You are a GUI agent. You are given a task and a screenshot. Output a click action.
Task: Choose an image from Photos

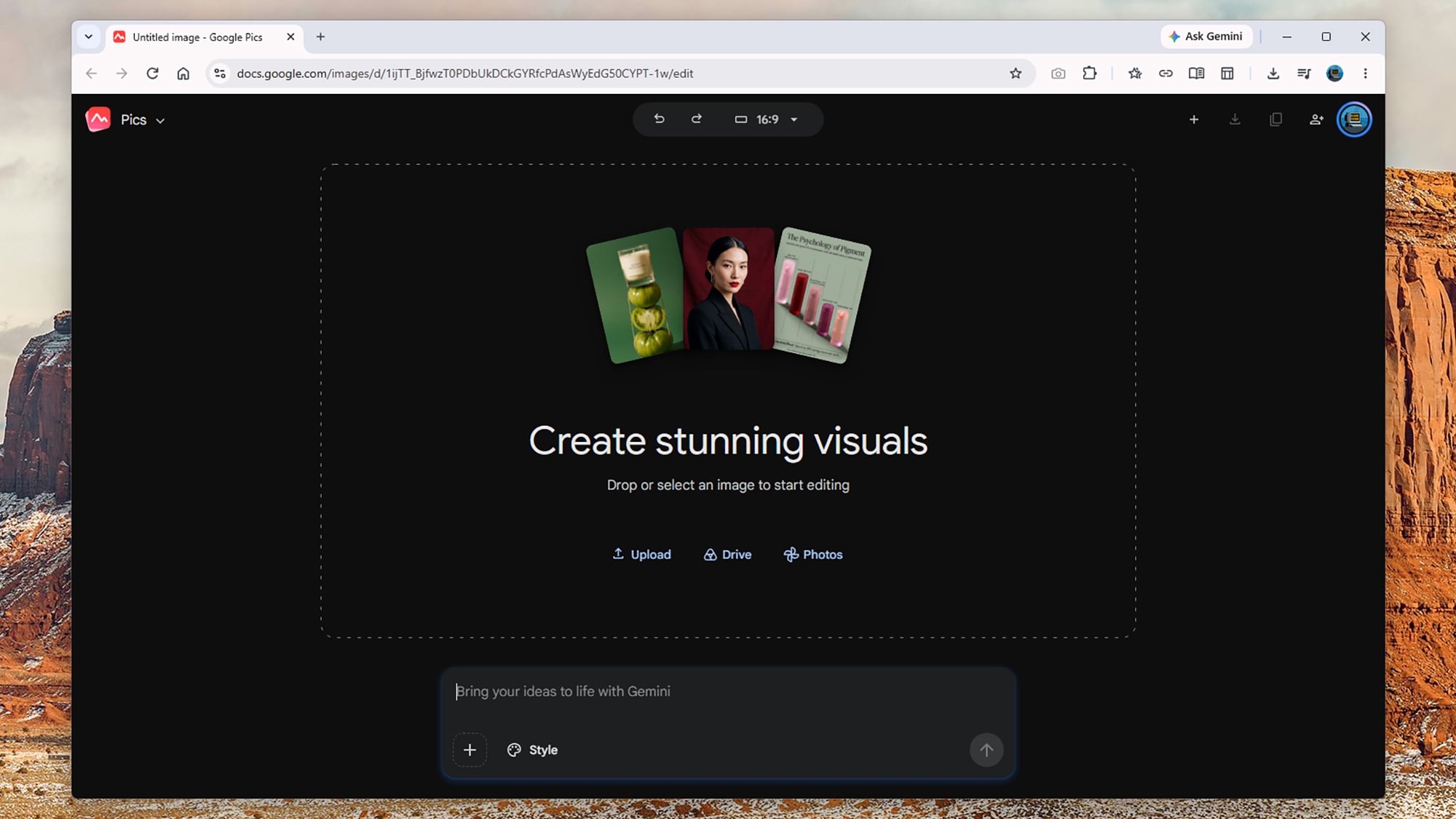tap(813, 554)
